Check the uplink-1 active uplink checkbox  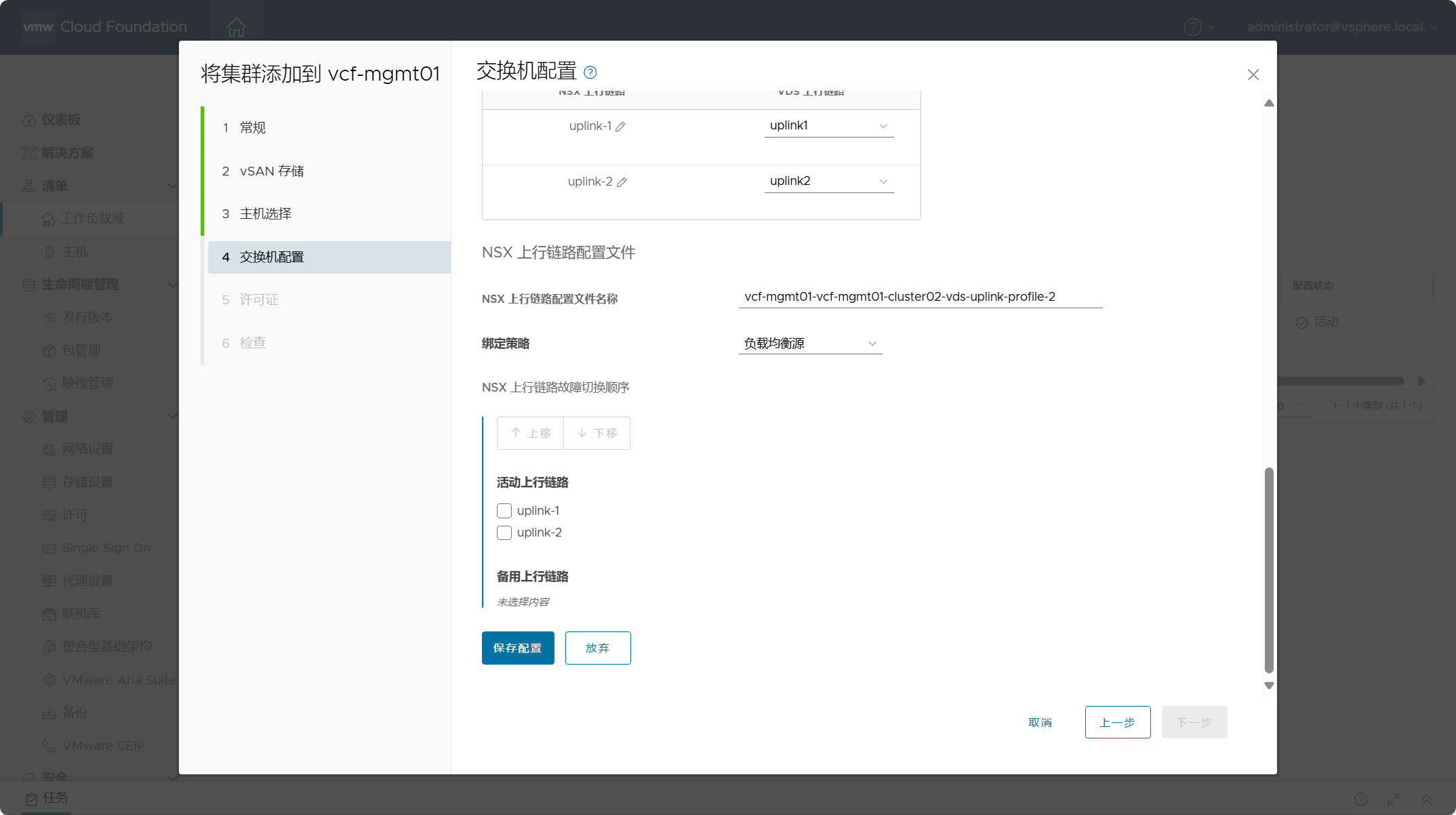(x=504, y=511)
